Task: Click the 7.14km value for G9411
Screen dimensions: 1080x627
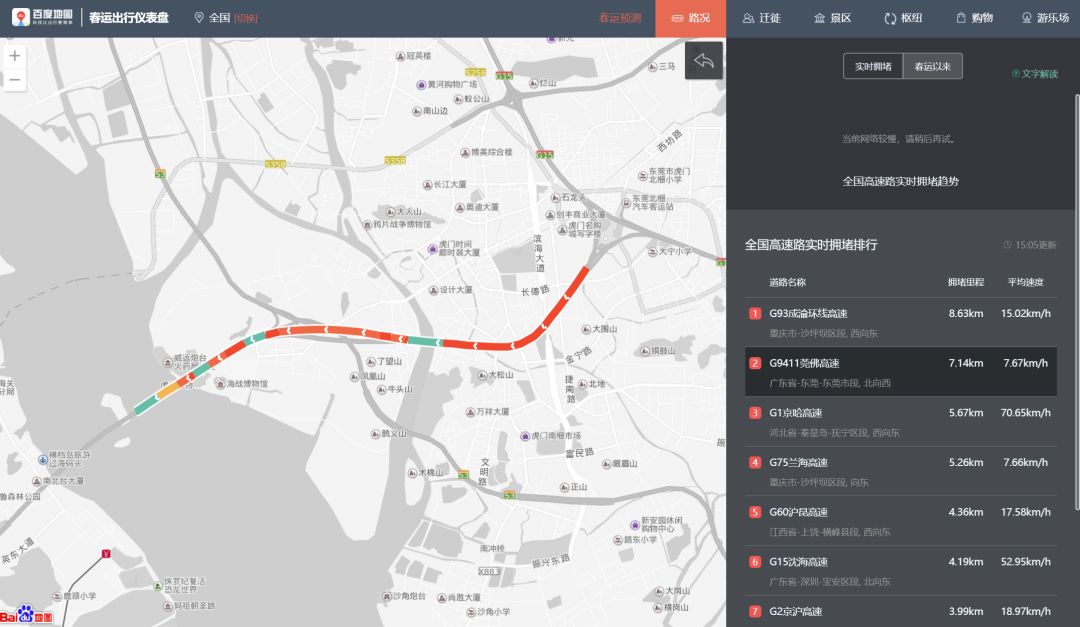Action: pyautogui.click(x=966, y=363)
